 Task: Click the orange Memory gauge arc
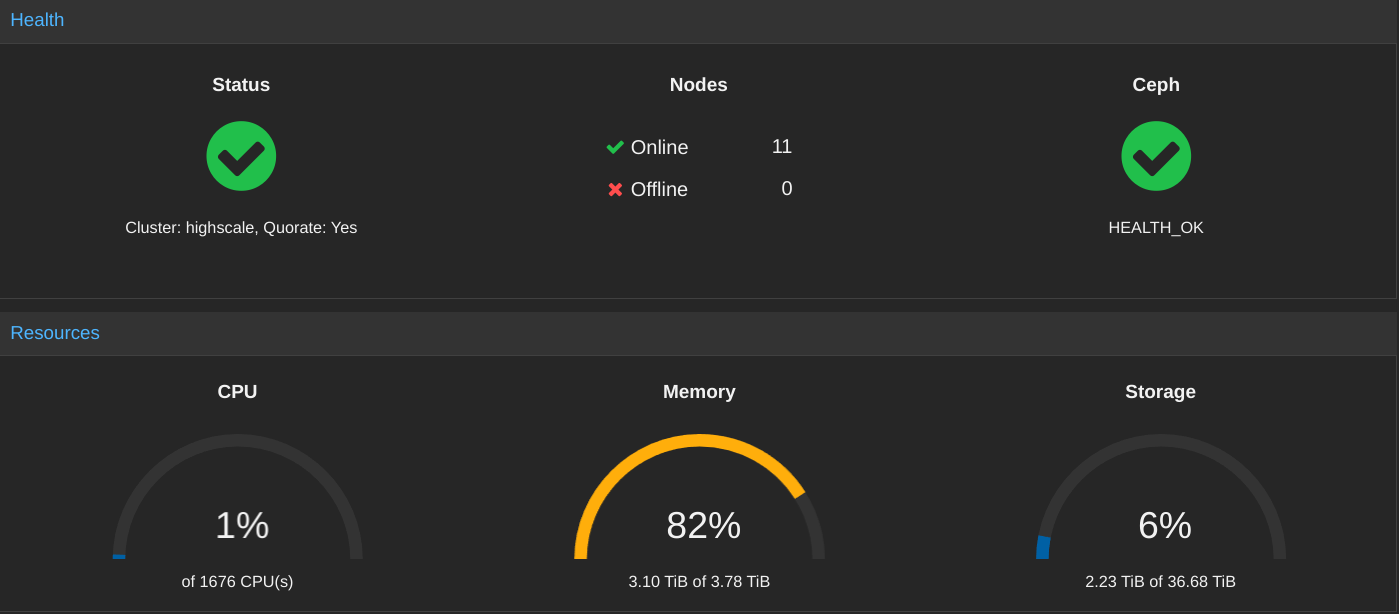coord(699,440)
